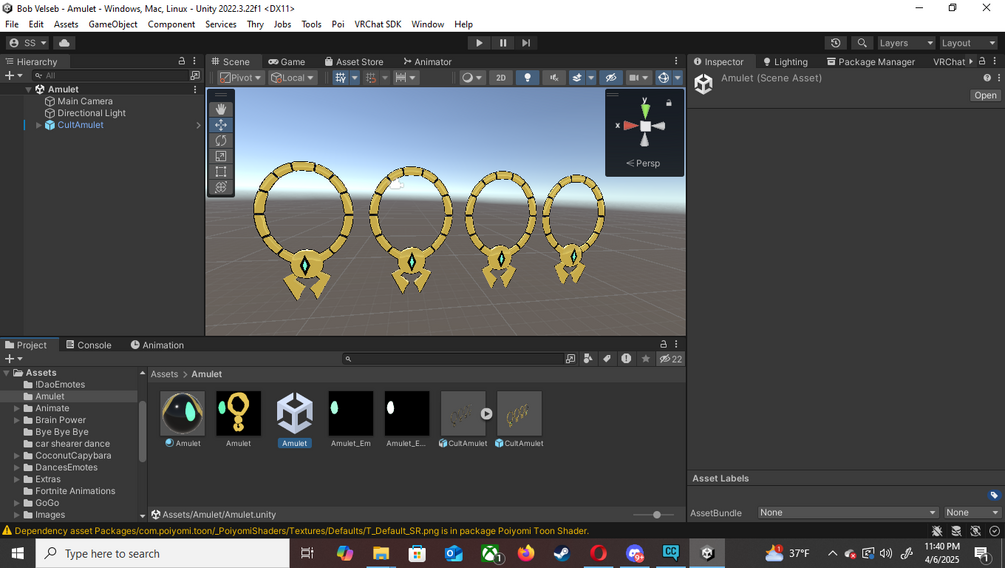
Task: Expand the CoconutCapybara folder
Action: (17, 456)
